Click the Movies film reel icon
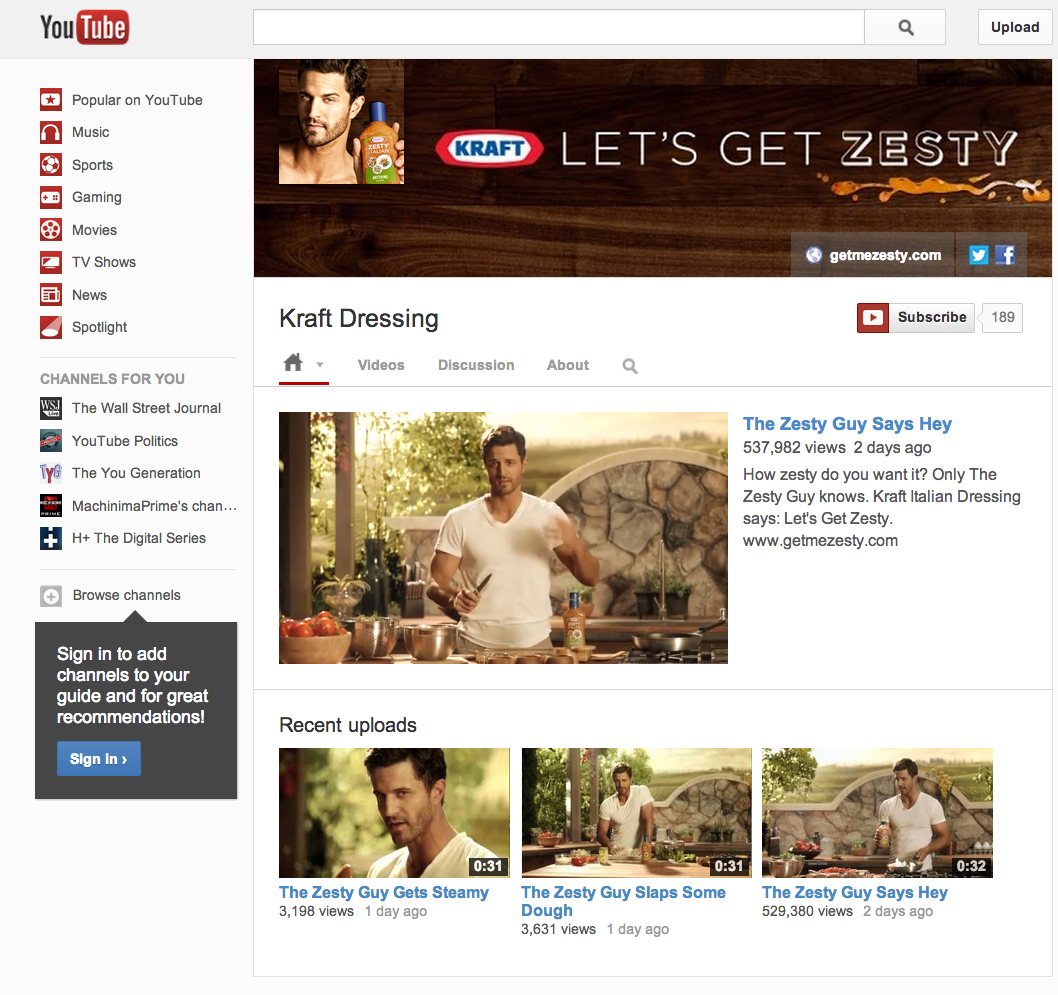The width and height of the screenshot is (1058, 995). (51, 230)
